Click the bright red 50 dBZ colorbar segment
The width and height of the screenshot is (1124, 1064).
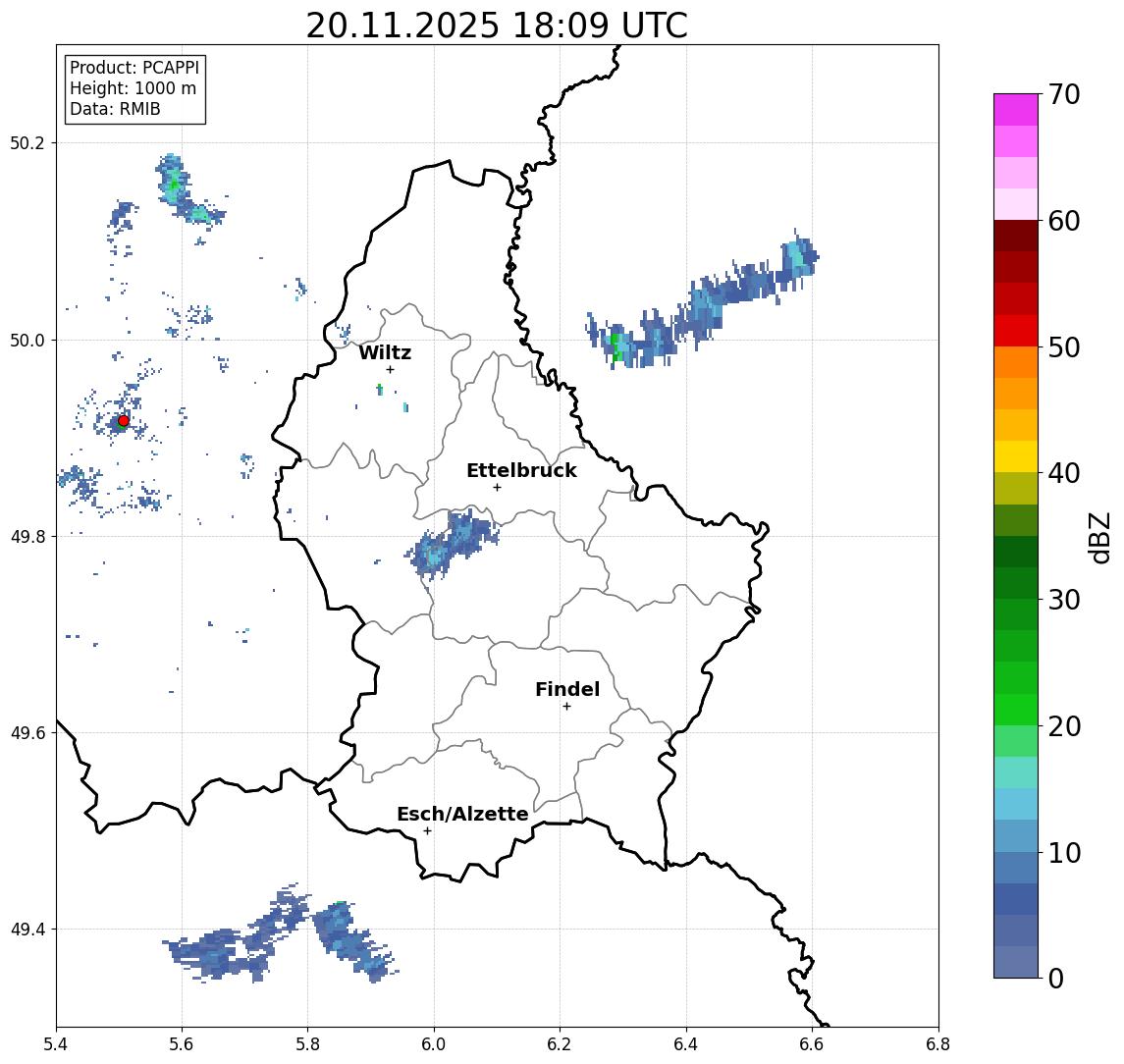click(x=1016, y=331)
